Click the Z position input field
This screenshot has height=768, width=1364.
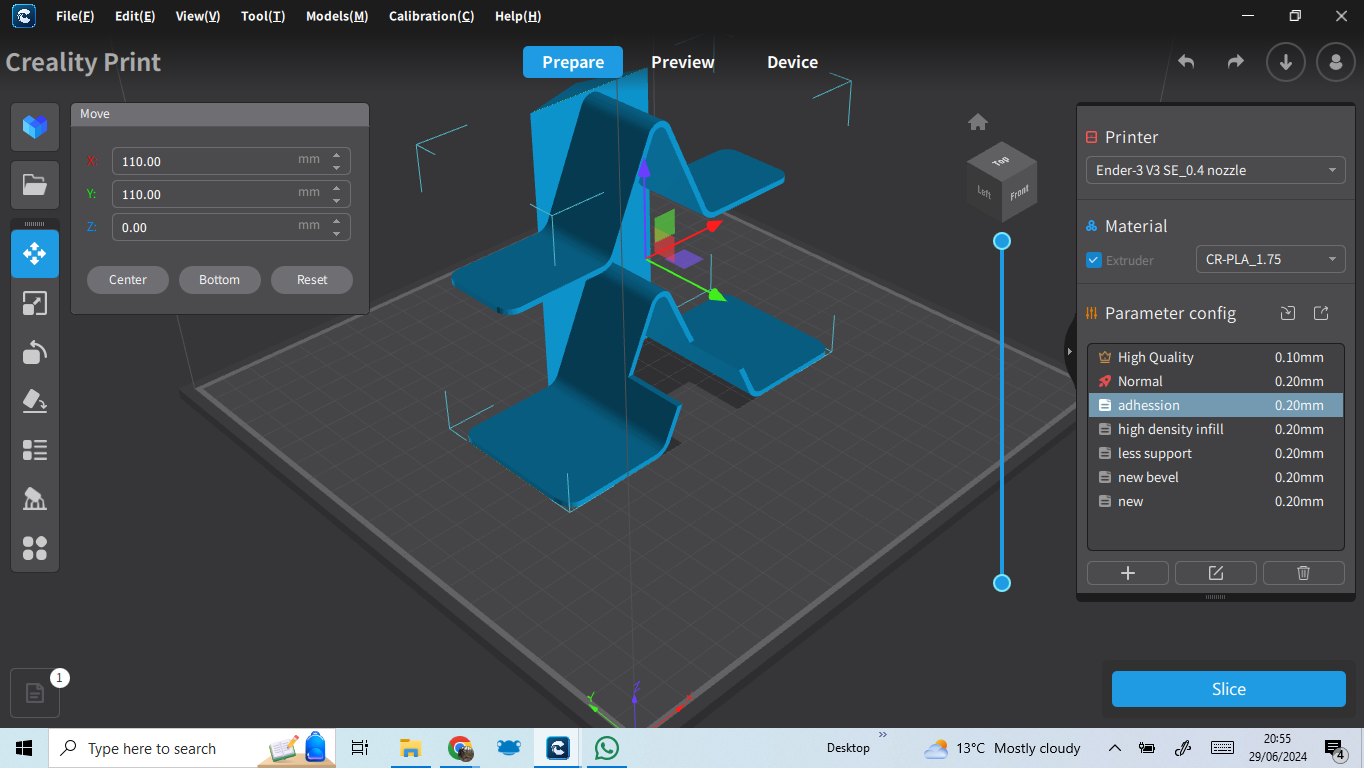231,227
